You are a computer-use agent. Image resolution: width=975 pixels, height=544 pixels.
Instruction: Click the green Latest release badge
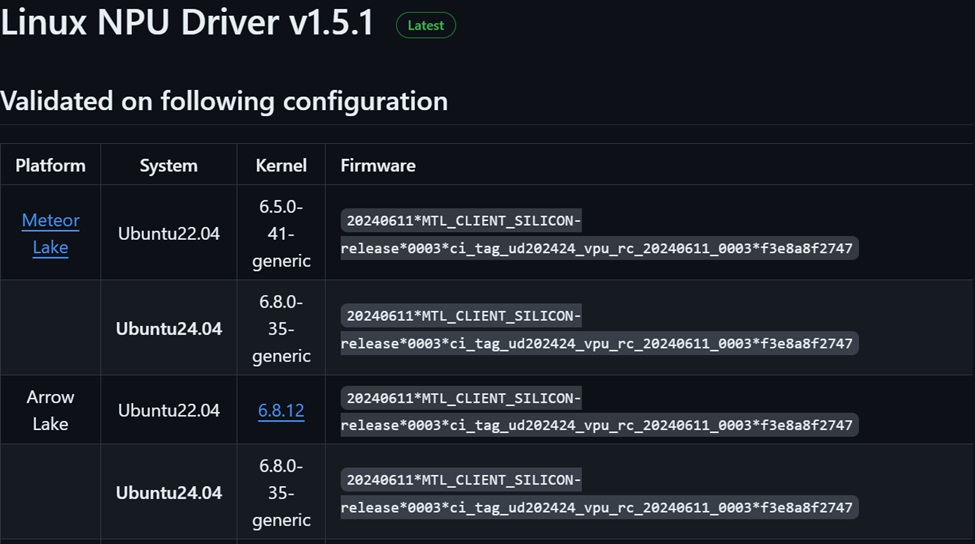[426, 25]
